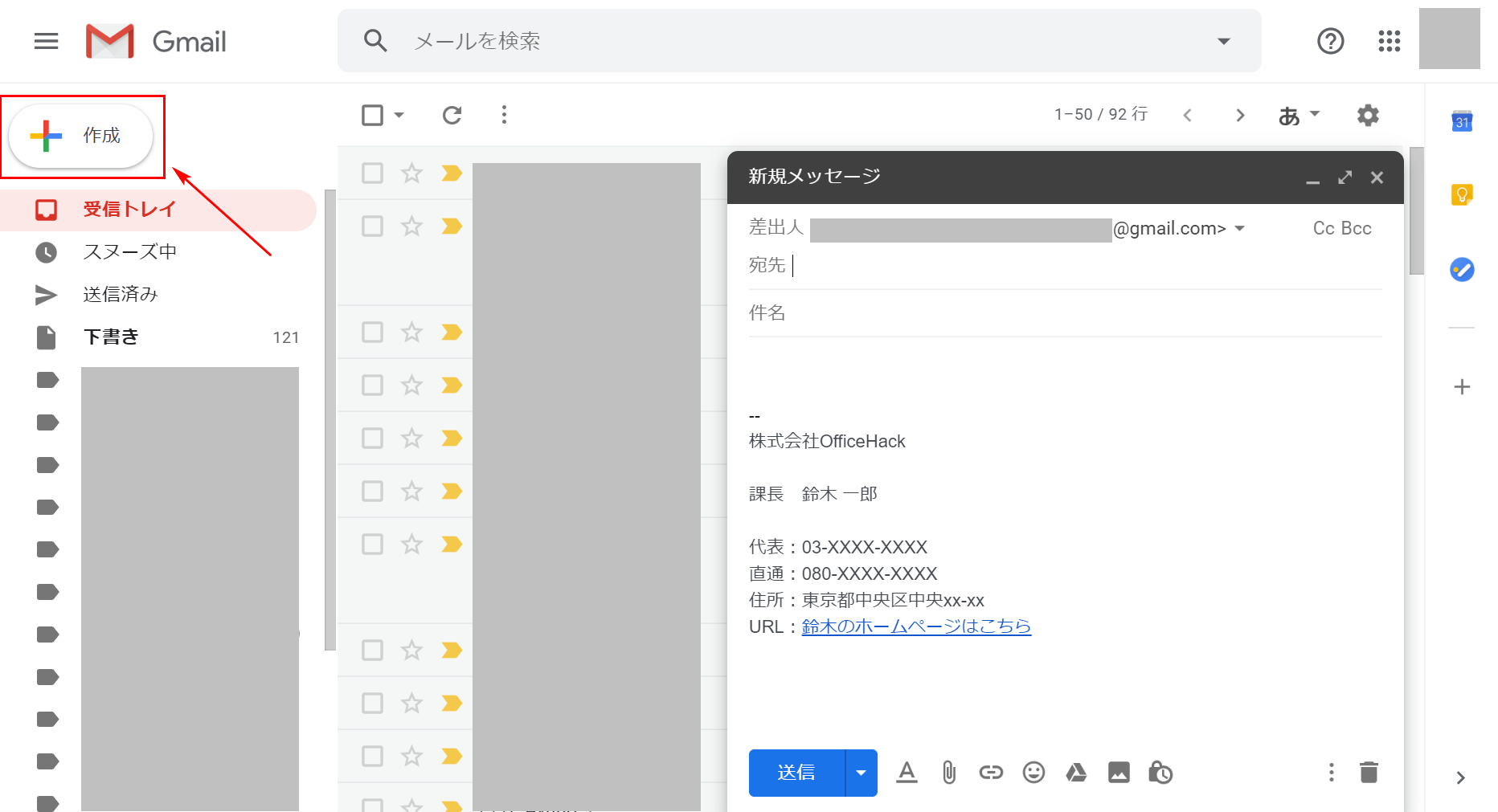Open 鈴木のホームページはこちら link
Image resolution: width=1498 pixels, height=812 pixels.
(916, 626)
